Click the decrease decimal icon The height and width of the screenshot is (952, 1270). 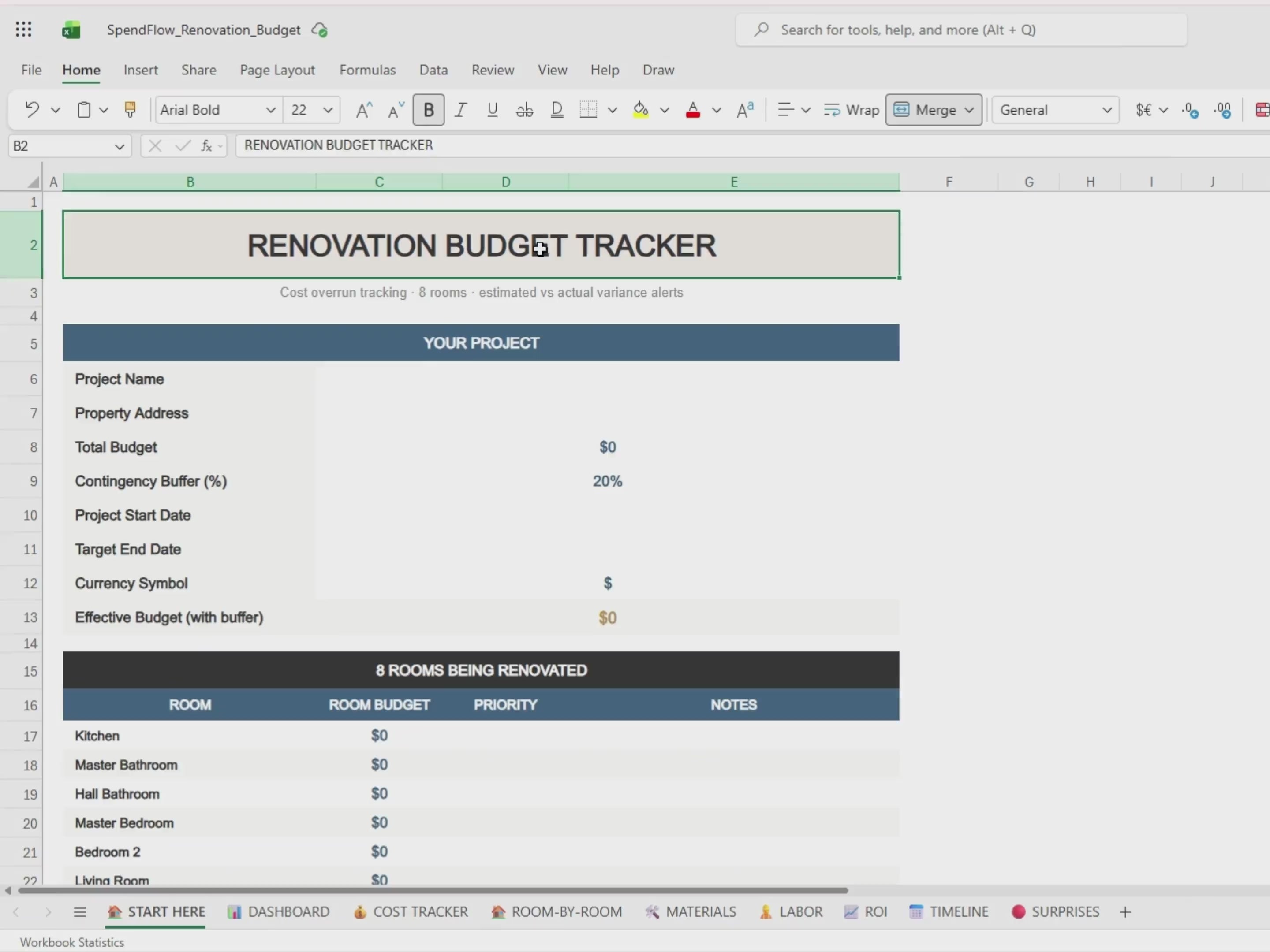(x=1223, y=110)
